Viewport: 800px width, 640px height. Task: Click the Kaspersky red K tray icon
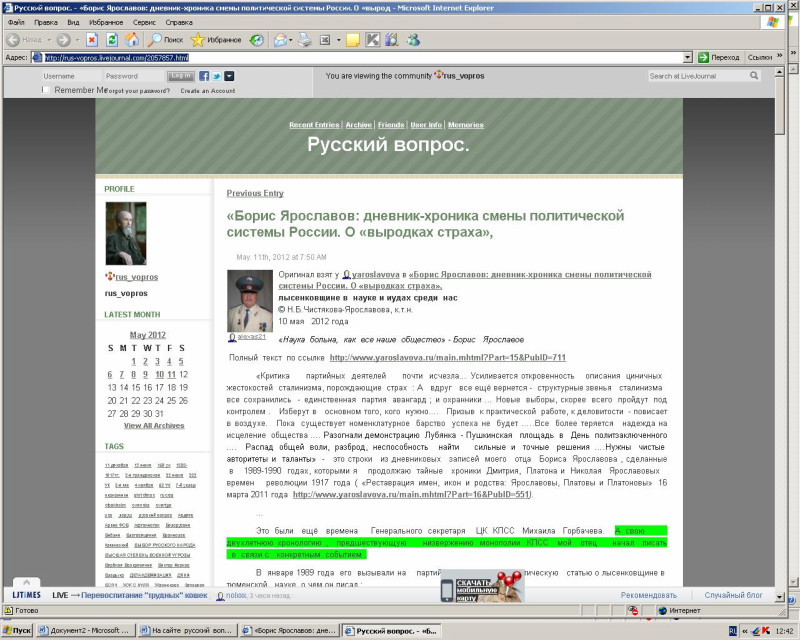pyautogui.click(x=766, y=631)
